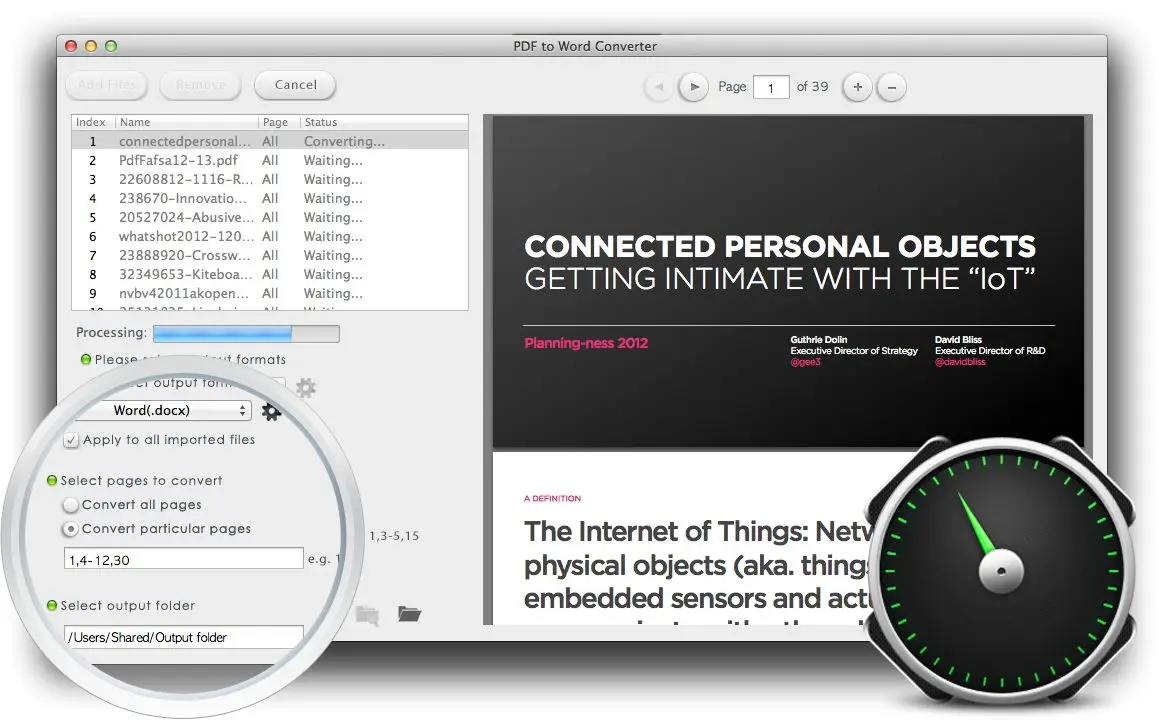Zoom out with the minus button

(892, 87)
